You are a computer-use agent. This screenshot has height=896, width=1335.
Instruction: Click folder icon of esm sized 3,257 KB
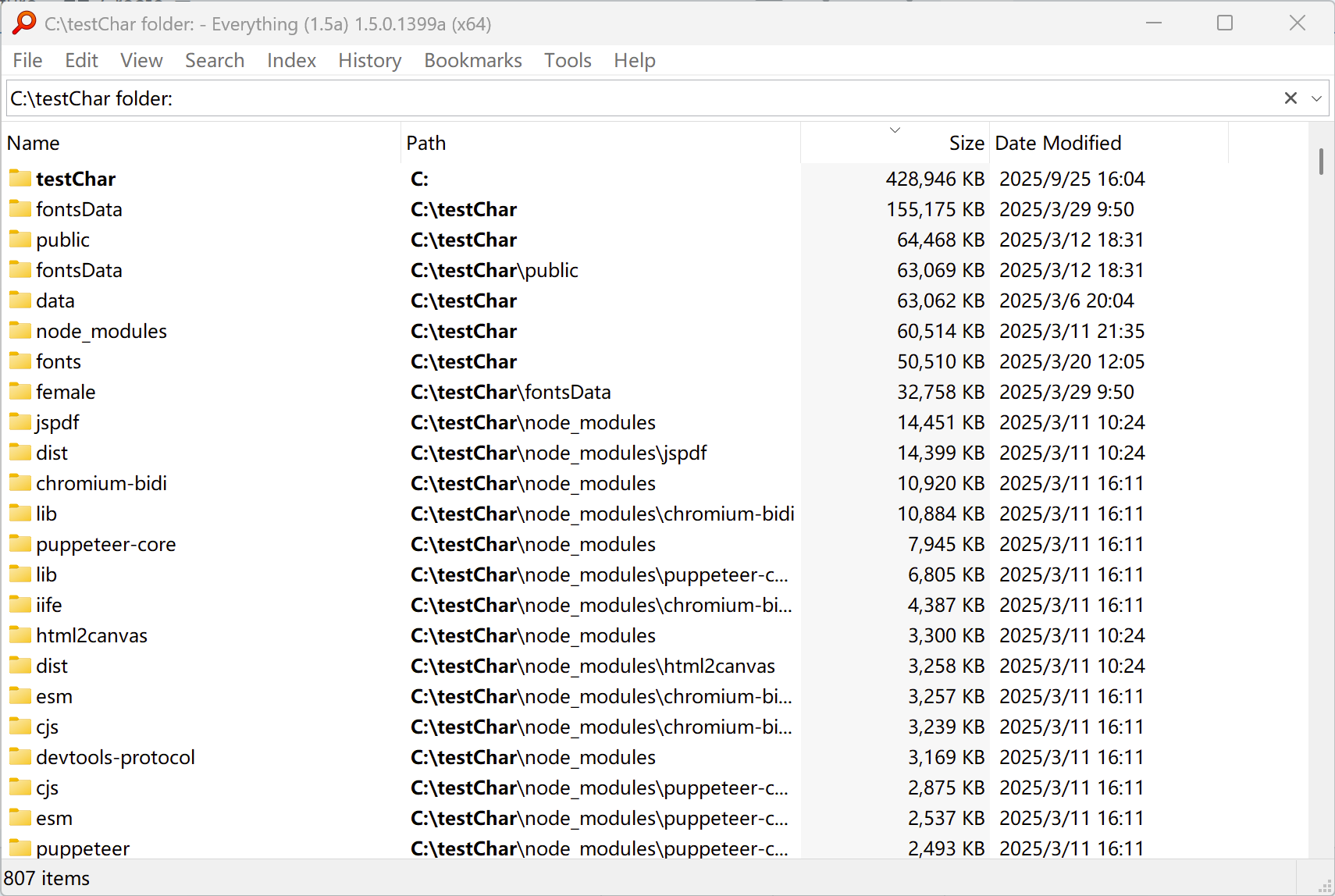click(x=20, y=696)
